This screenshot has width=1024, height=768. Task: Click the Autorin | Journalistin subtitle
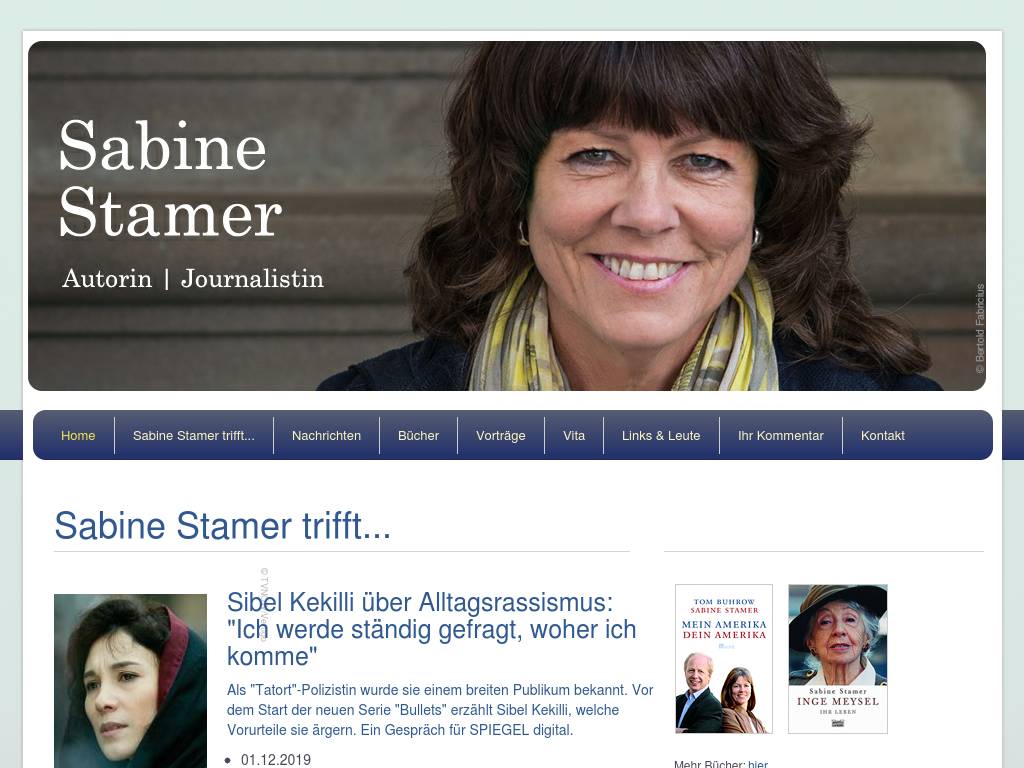(x=193, y=279)
